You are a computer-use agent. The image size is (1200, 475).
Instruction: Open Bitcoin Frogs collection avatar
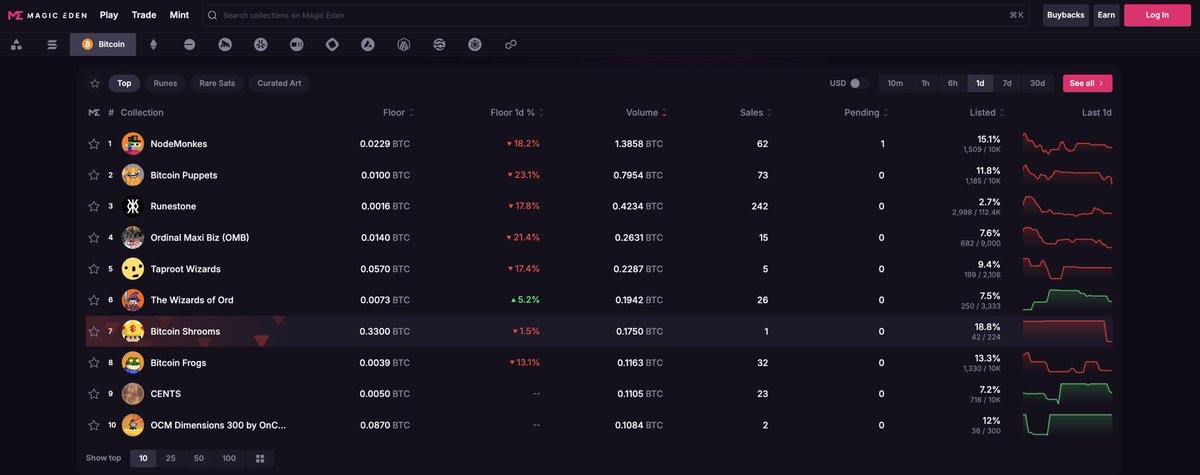[x=133, y=362]
